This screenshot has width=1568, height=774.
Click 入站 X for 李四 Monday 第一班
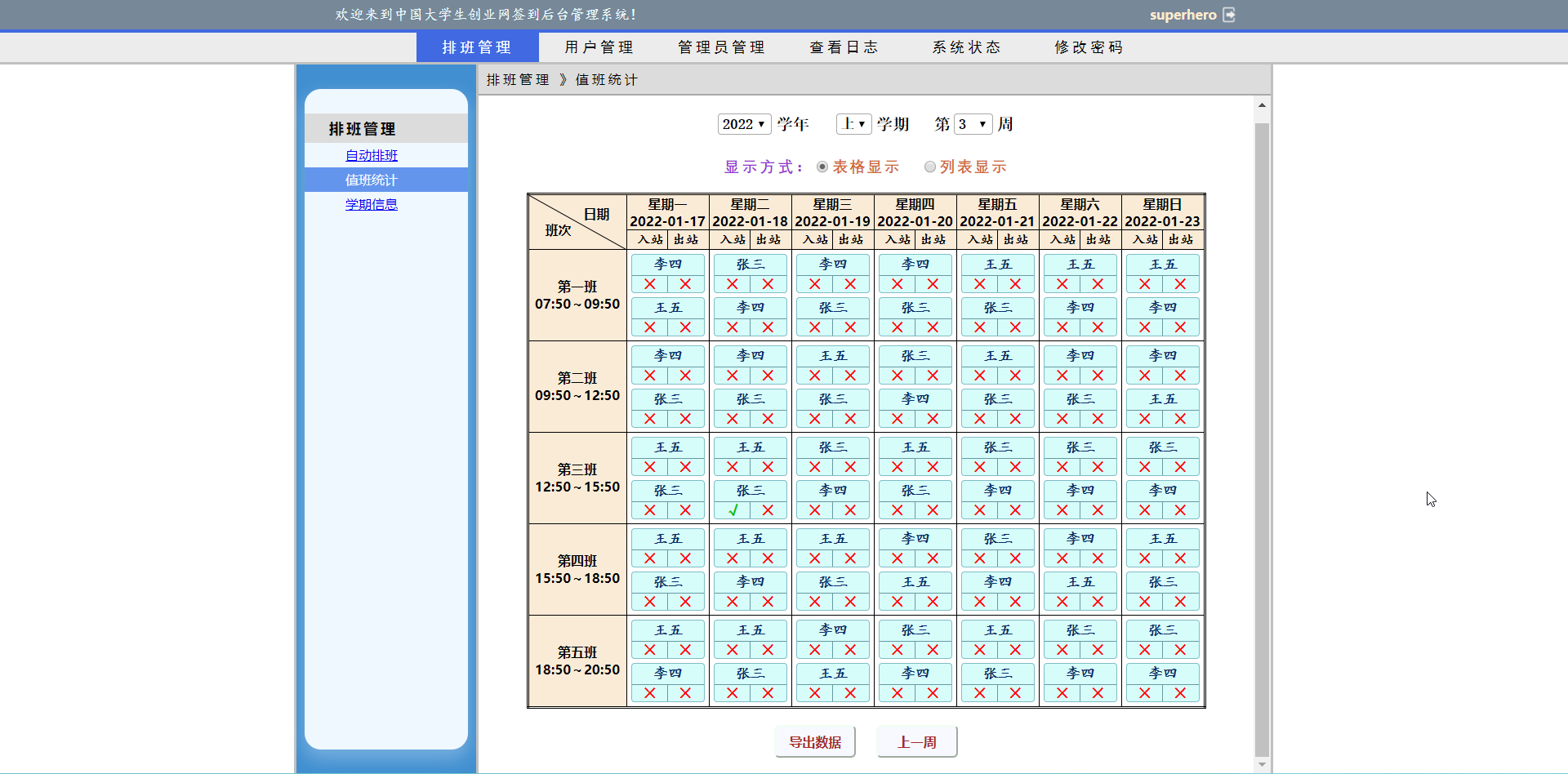pos(650,284)
